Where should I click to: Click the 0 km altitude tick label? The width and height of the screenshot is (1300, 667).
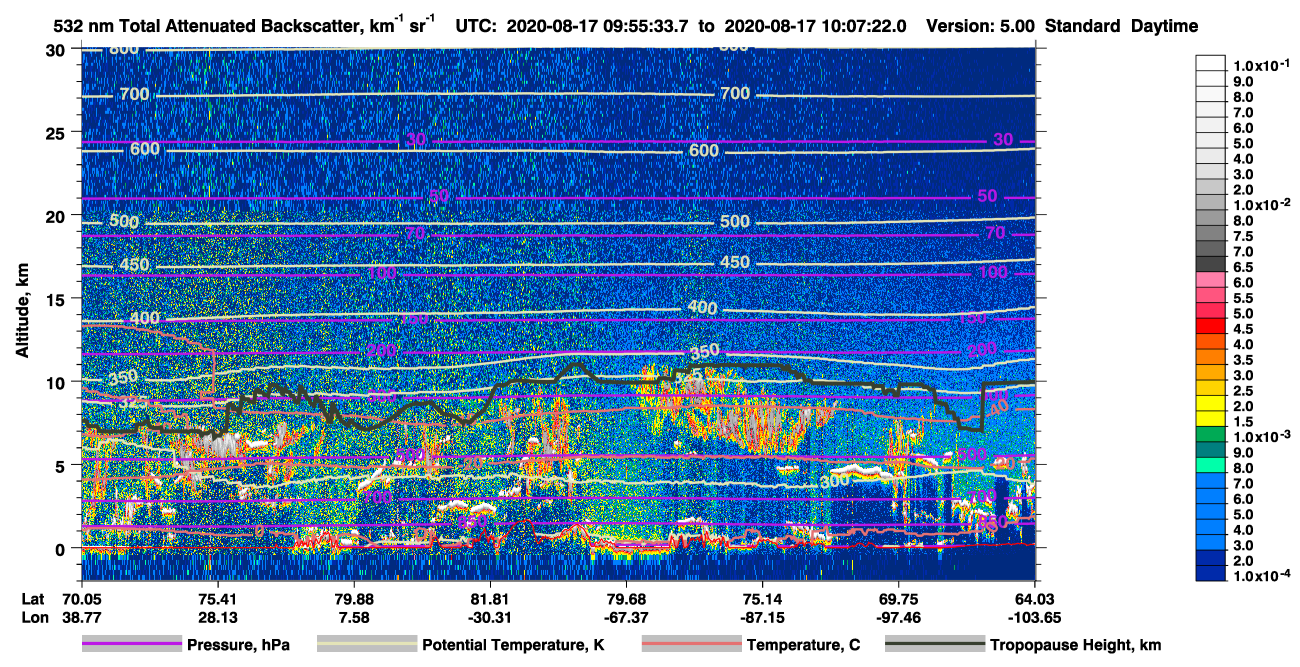(61, 548)
